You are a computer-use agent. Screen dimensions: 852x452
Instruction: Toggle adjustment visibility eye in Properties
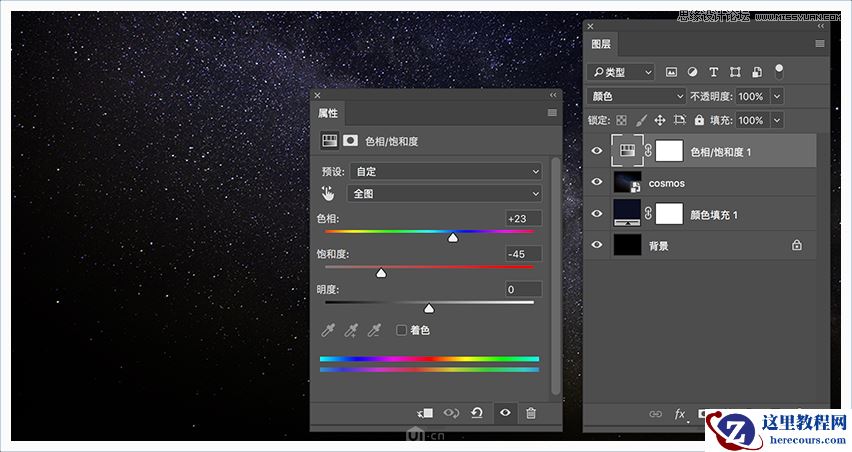pos(505,413)
